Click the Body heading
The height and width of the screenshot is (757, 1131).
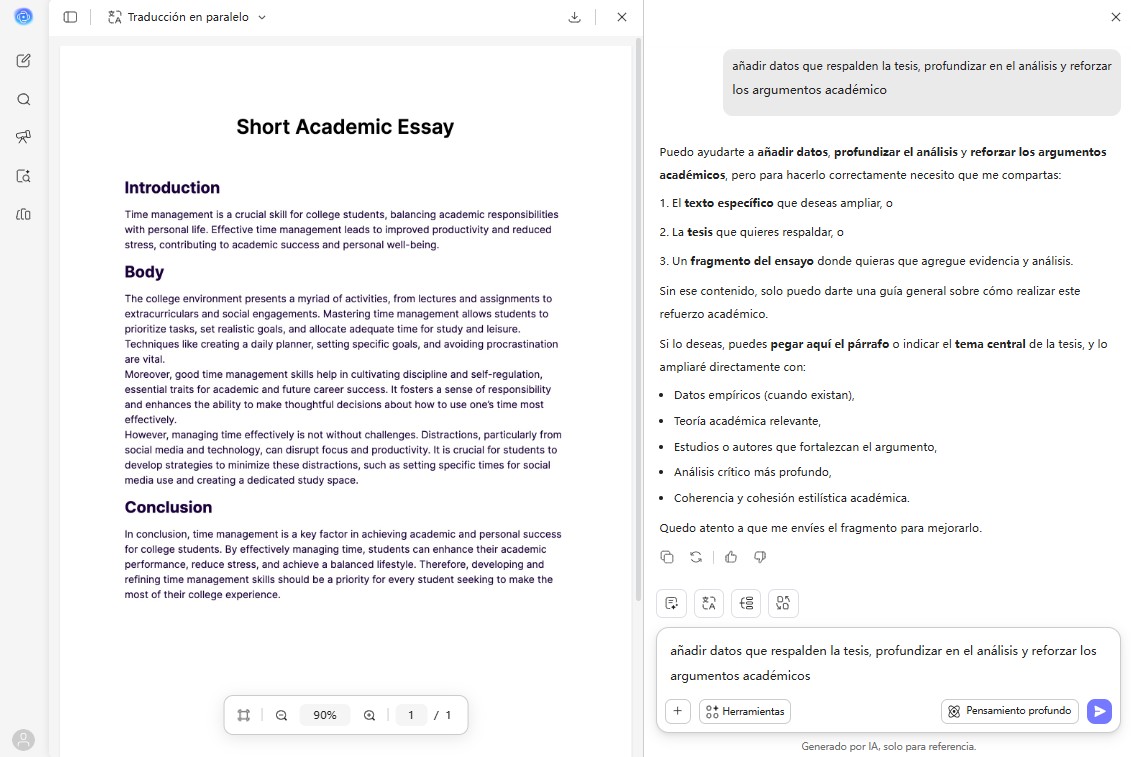coord(144,272)
